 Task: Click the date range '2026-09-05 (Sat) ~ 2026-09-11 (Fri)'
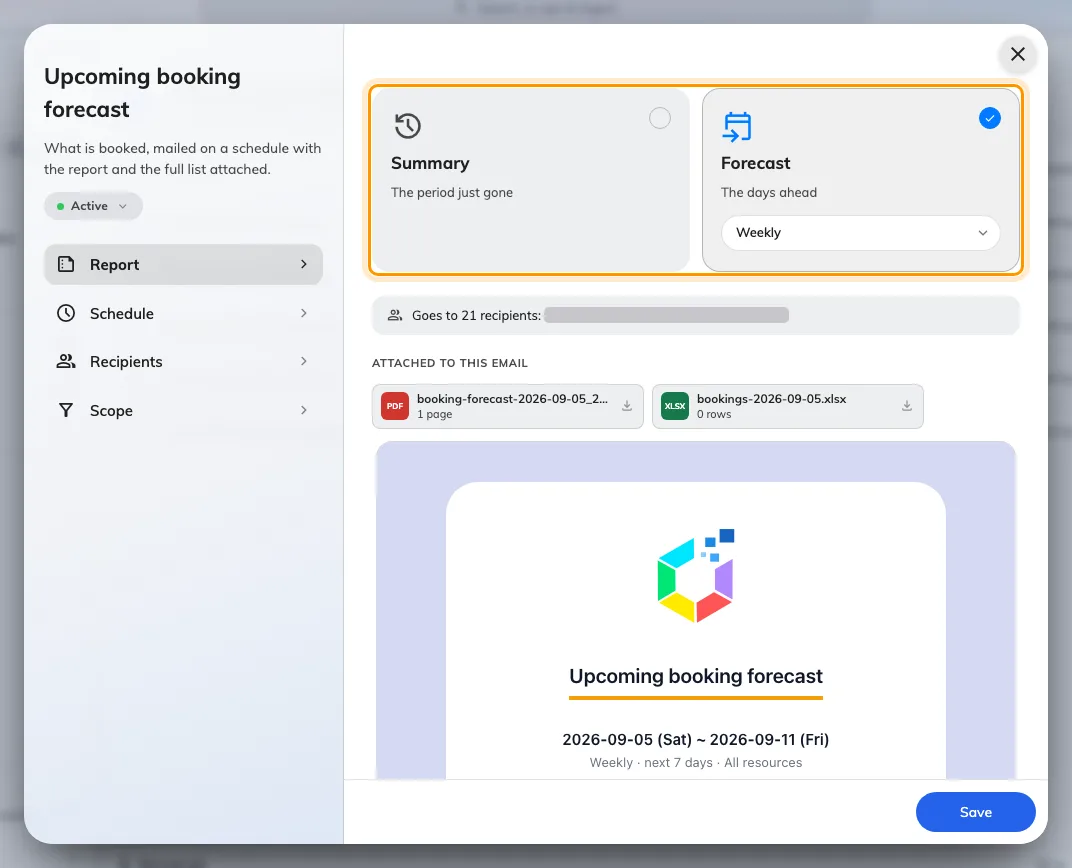(696, 740)
